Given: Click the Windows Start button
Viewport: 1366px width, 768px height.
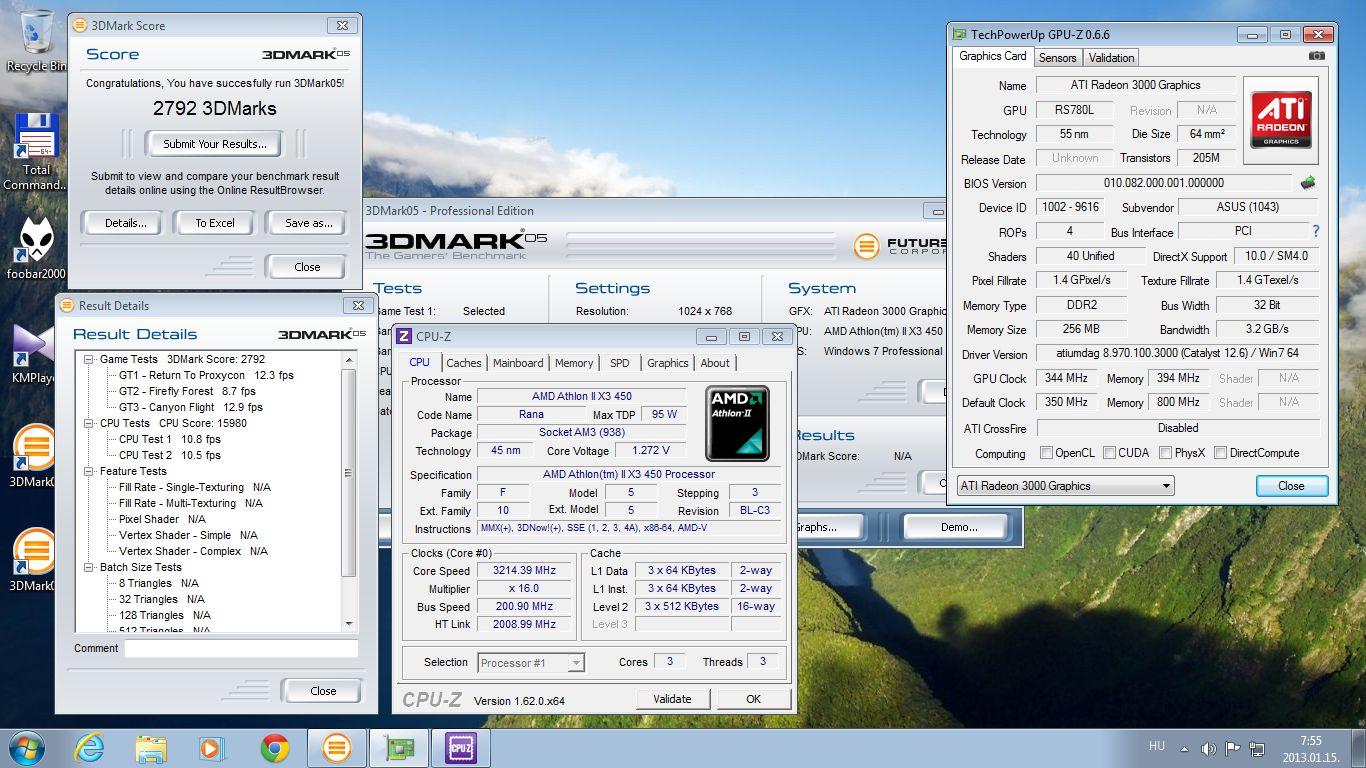Looking at the screenshot, I should pyautogui.click(x=25, y=748).
